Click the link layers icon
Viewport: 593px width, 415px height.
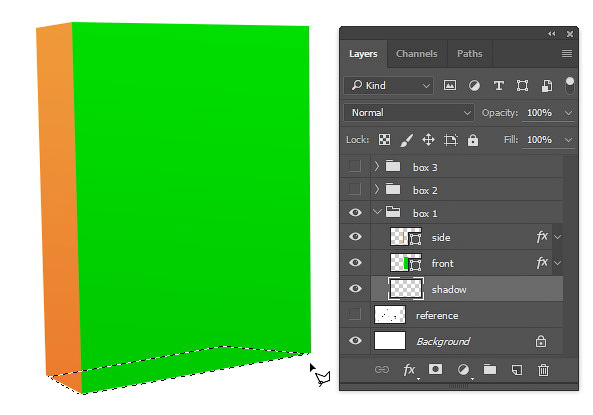[382, 369]
